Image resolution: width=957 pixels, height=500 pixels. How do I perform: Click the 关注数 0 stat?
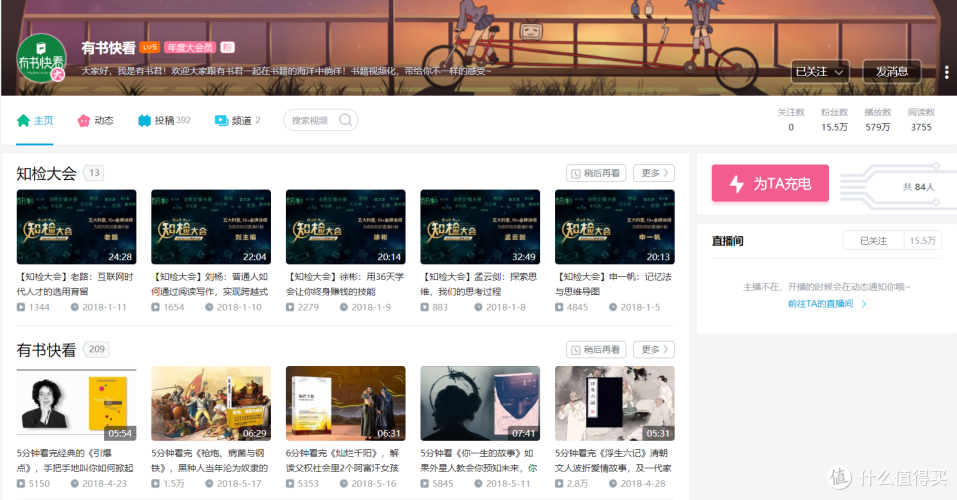(x=791, y=120)
